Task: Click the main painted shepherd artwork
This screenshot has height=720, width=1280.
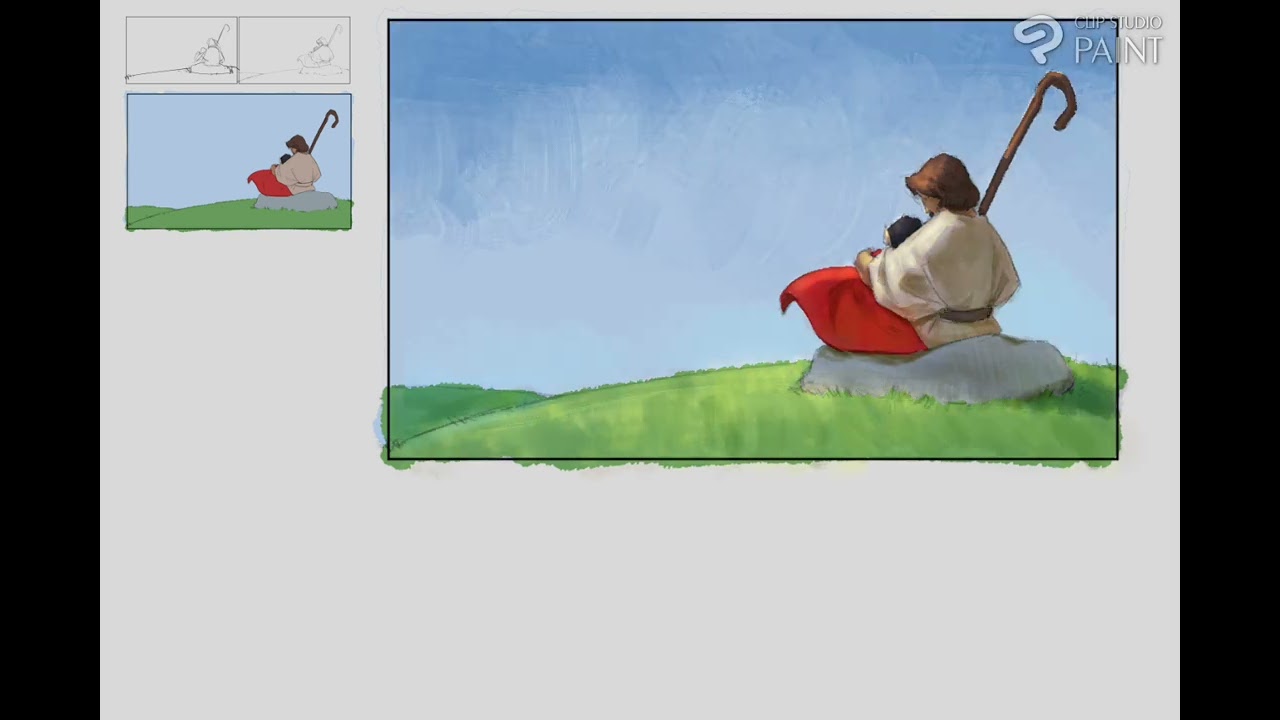Action: click(753, 240)
